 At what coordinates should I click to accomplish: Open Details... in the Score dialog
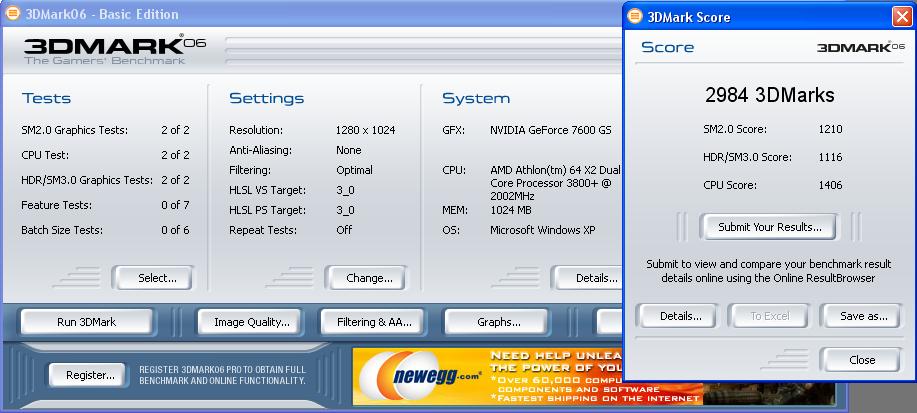coord(680,316)
